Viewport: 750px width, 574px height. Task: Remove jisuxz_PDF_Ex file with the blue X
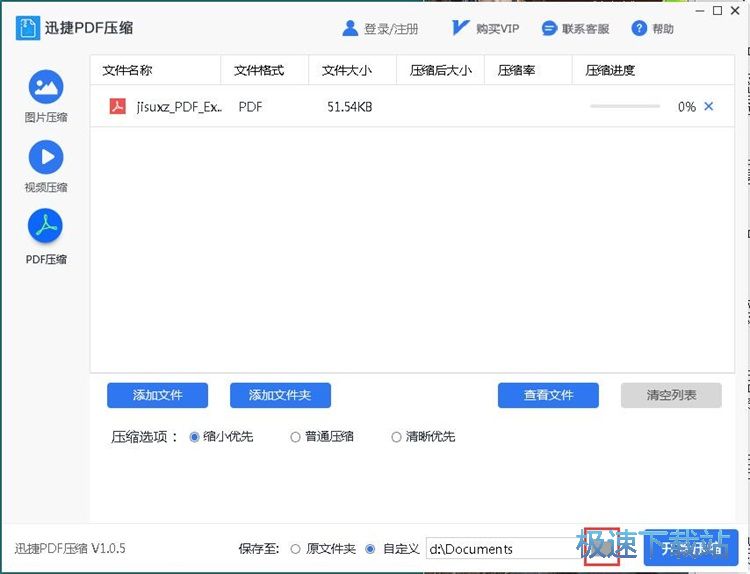click(709, 106)
